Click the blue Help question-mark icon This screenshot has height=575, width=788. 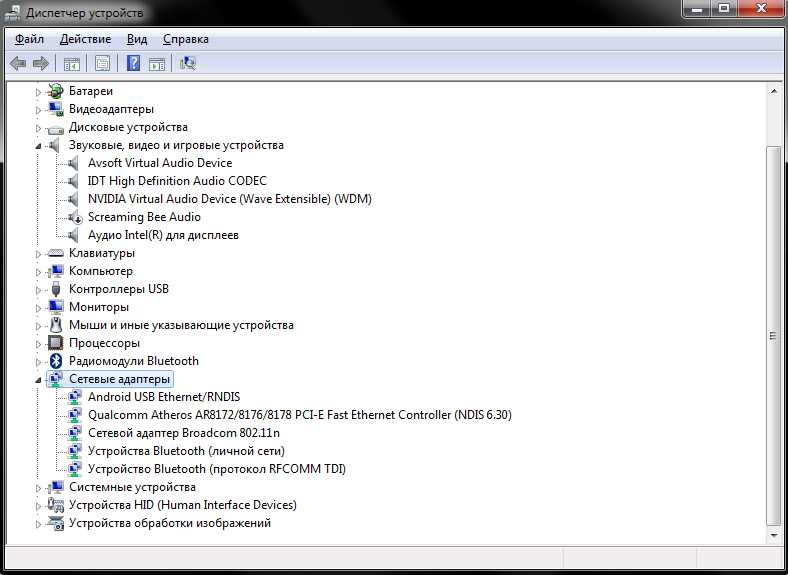133,63
